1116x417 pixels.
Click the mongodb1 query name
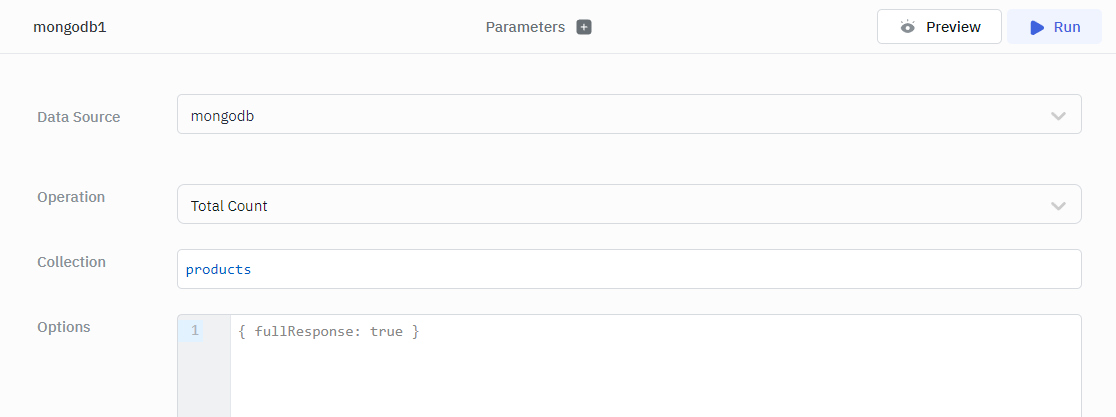coord(70,27)
